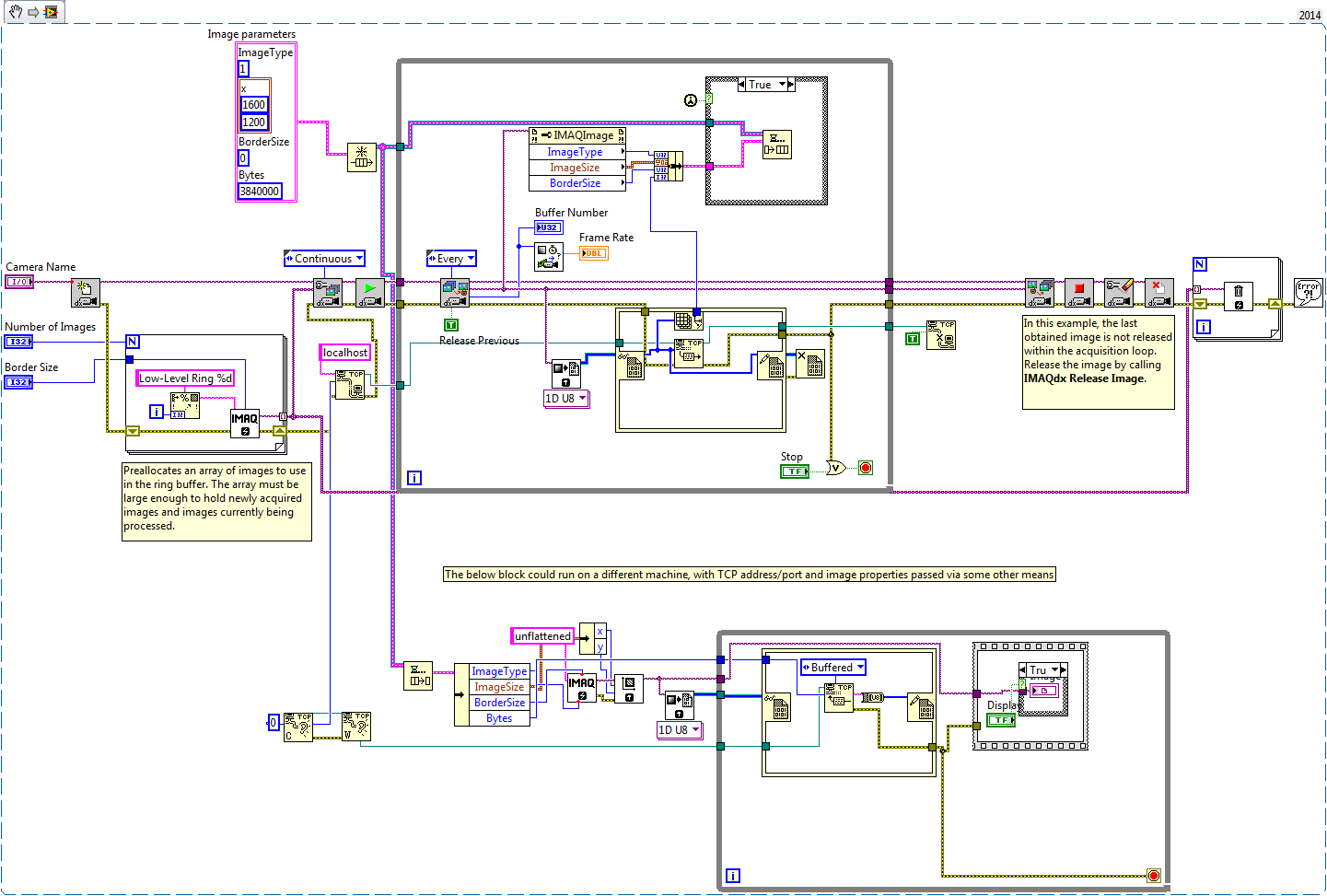Click the IMAQdx Start Acquisition play node
This screenshot has width=1327, height=896.
(x=369, y=293)
